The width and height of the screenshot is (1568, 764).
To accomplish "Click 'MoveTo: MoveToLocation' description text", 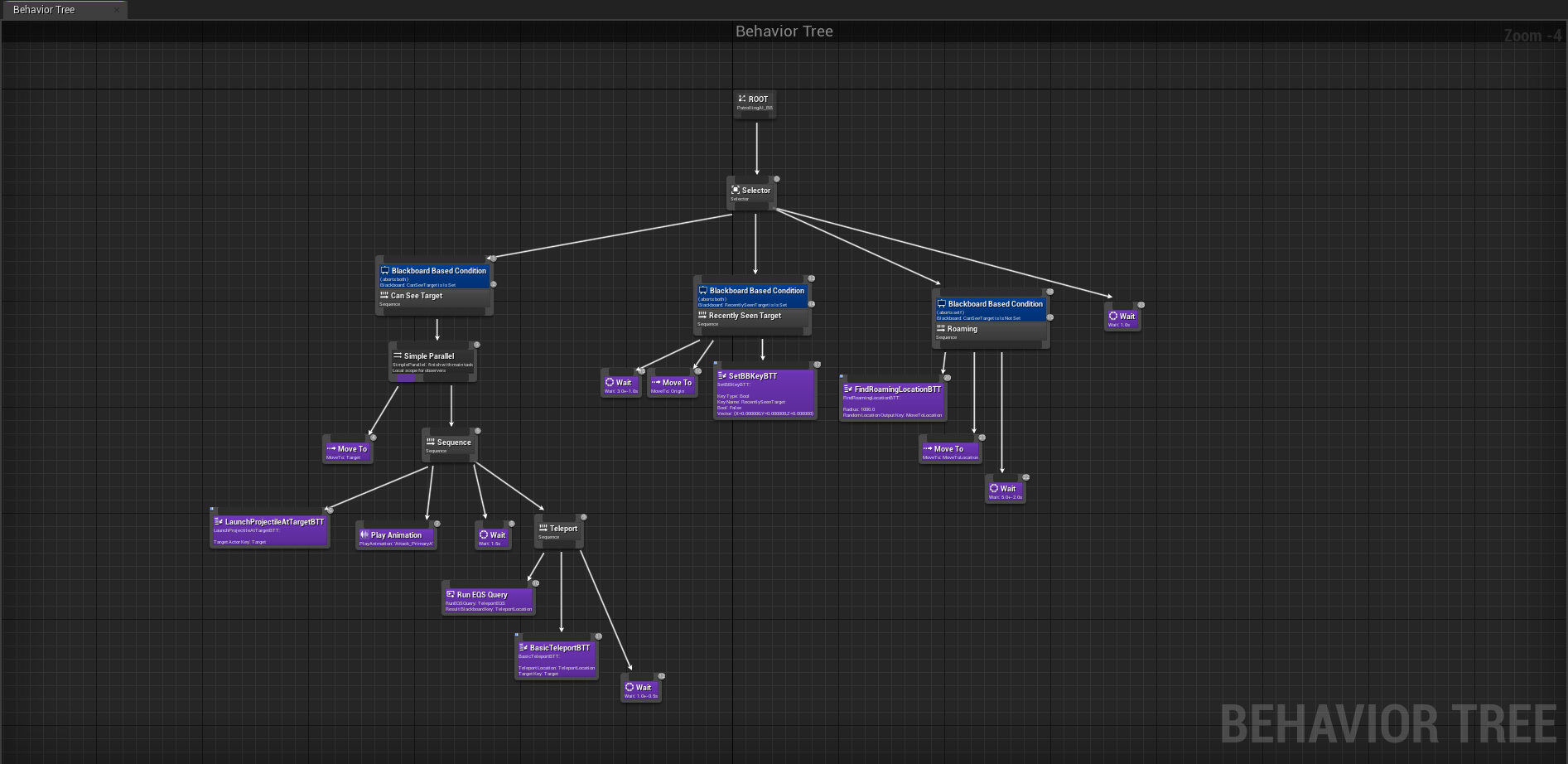I will pyautogui.click(x=950, y=457).
